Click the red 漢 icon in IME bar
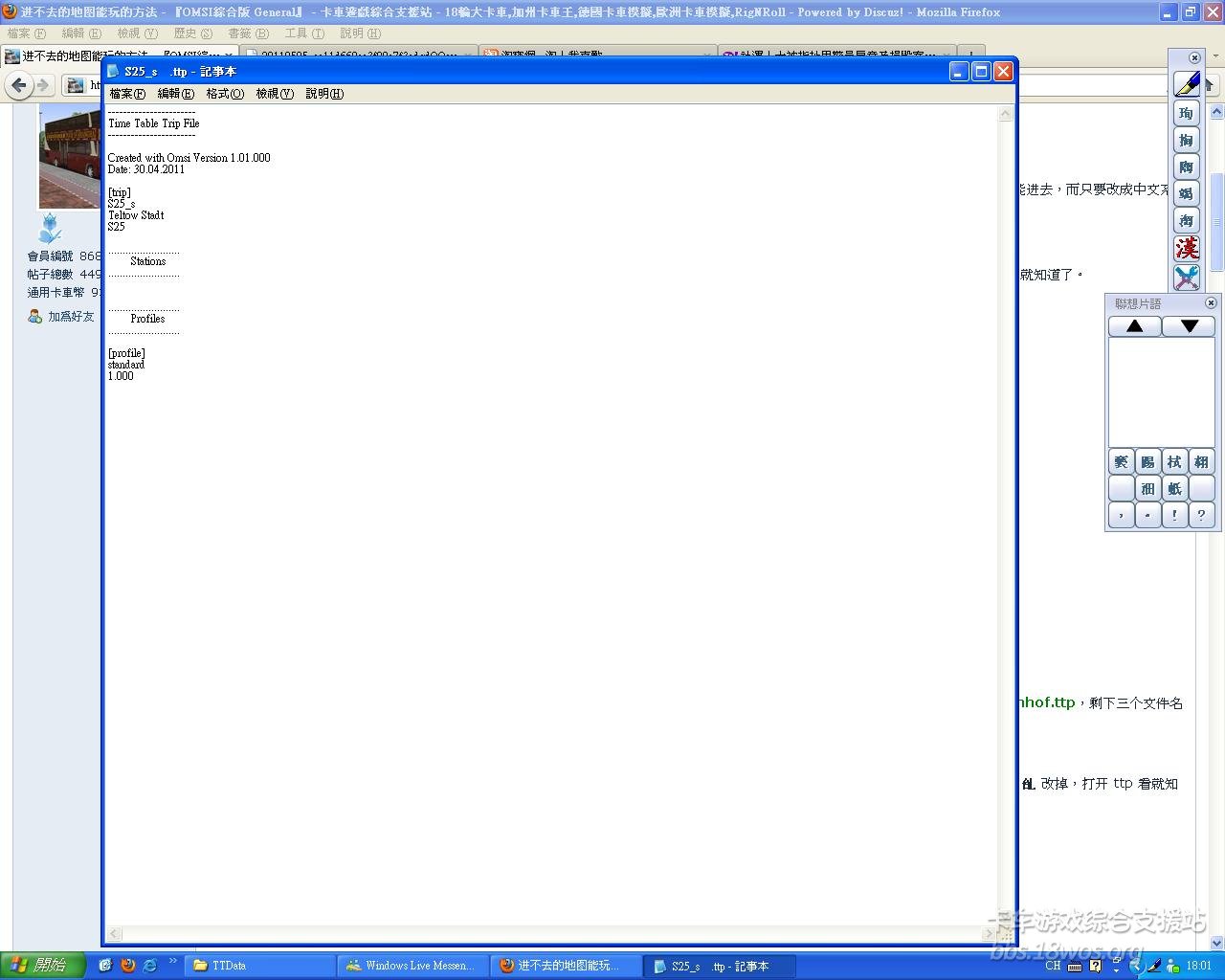This screenshot has width=1225, height=980. (x=1187, y=249)
